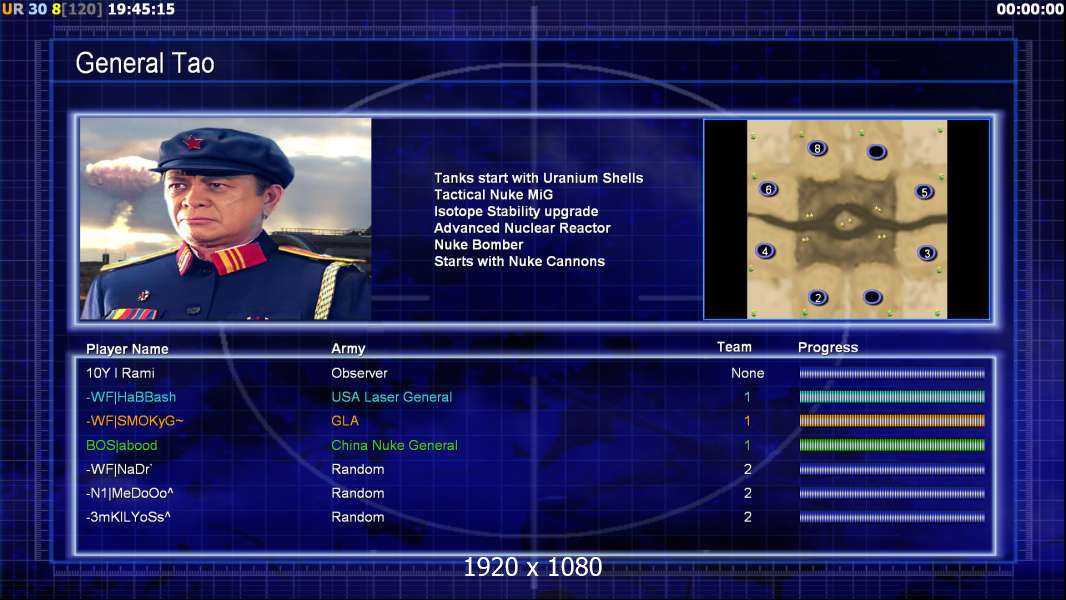The image size is (1066, 600).
Task: Click 'Random' army for -3mKILYoSs^
Action: click(358, 517)
